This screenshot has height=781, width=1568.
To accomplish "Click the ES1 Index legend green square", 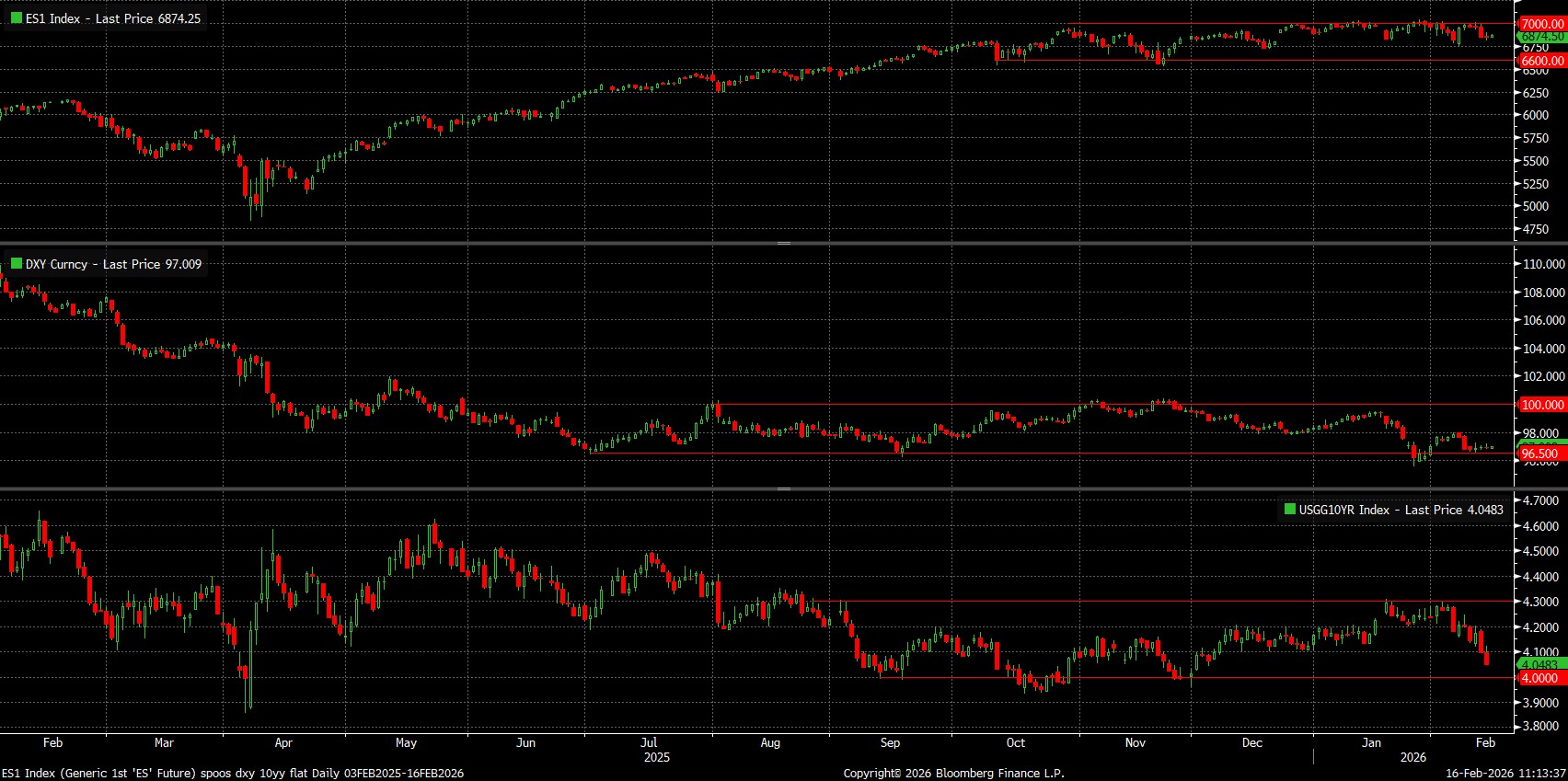I will 16,18.
